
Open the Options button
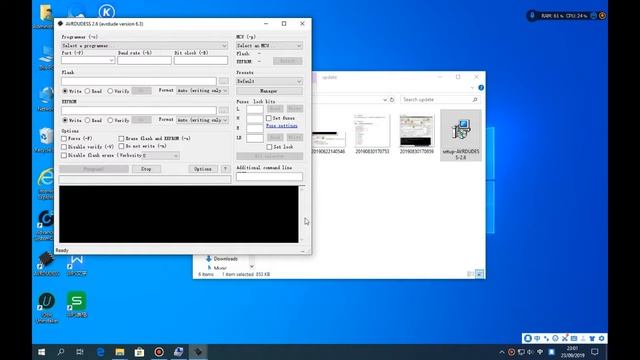[x=203, y=169]
